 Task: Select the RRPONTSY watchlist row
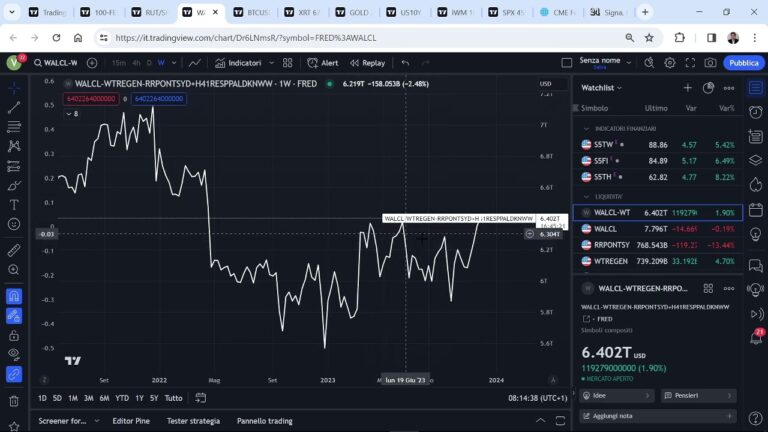(x=658, y=245)
